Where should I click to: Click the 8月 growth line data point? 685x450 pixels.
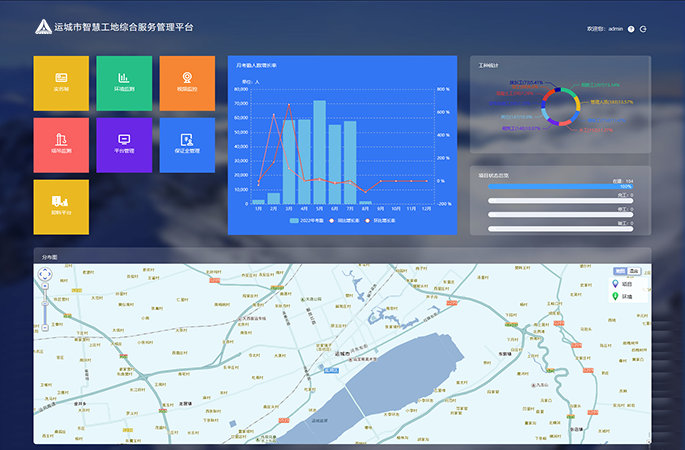(366, 191)
